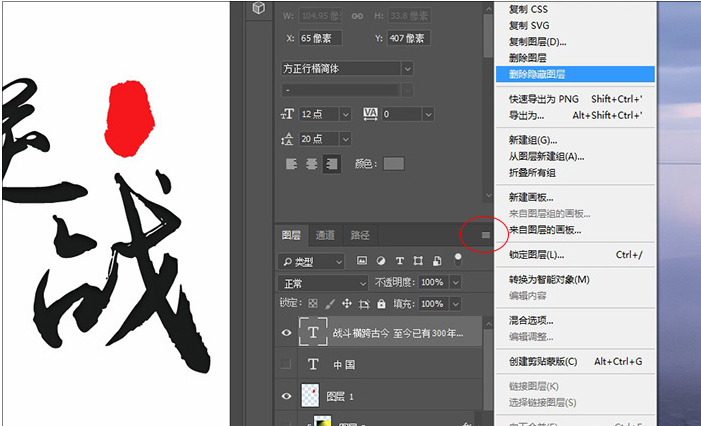Open the tracking value 0 dropdown
The width and height of the screenshot is (701, 426).
(428, 114)
